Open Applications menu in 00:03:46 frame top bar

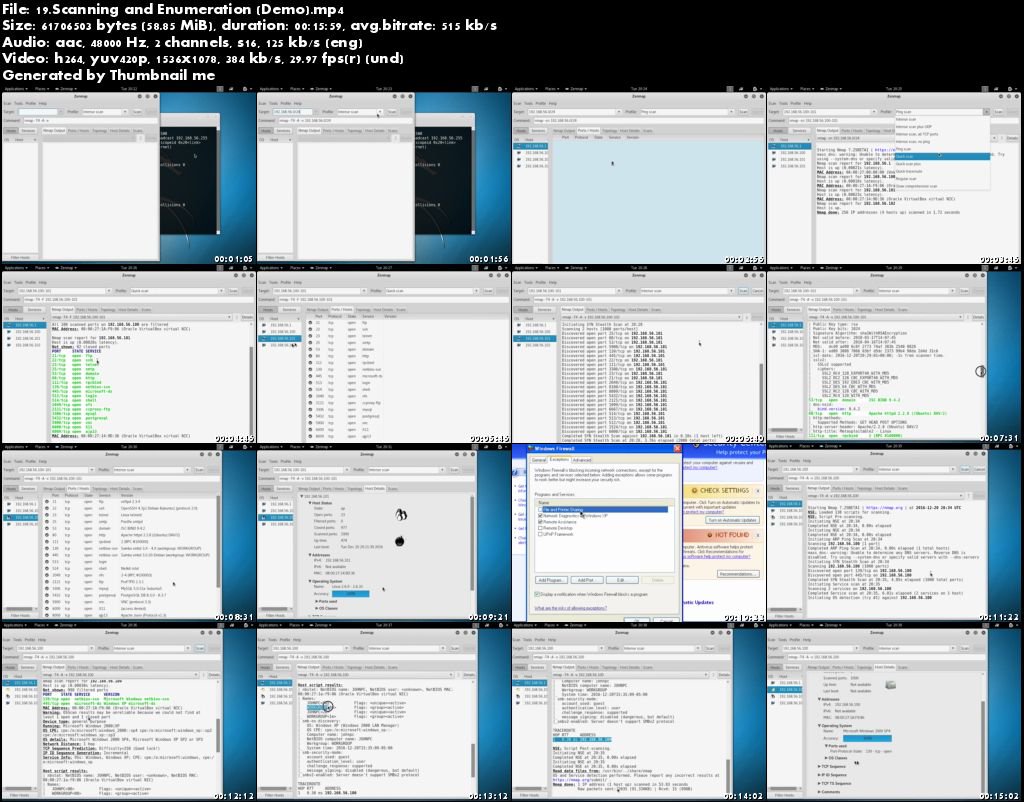tap(781, 89)
